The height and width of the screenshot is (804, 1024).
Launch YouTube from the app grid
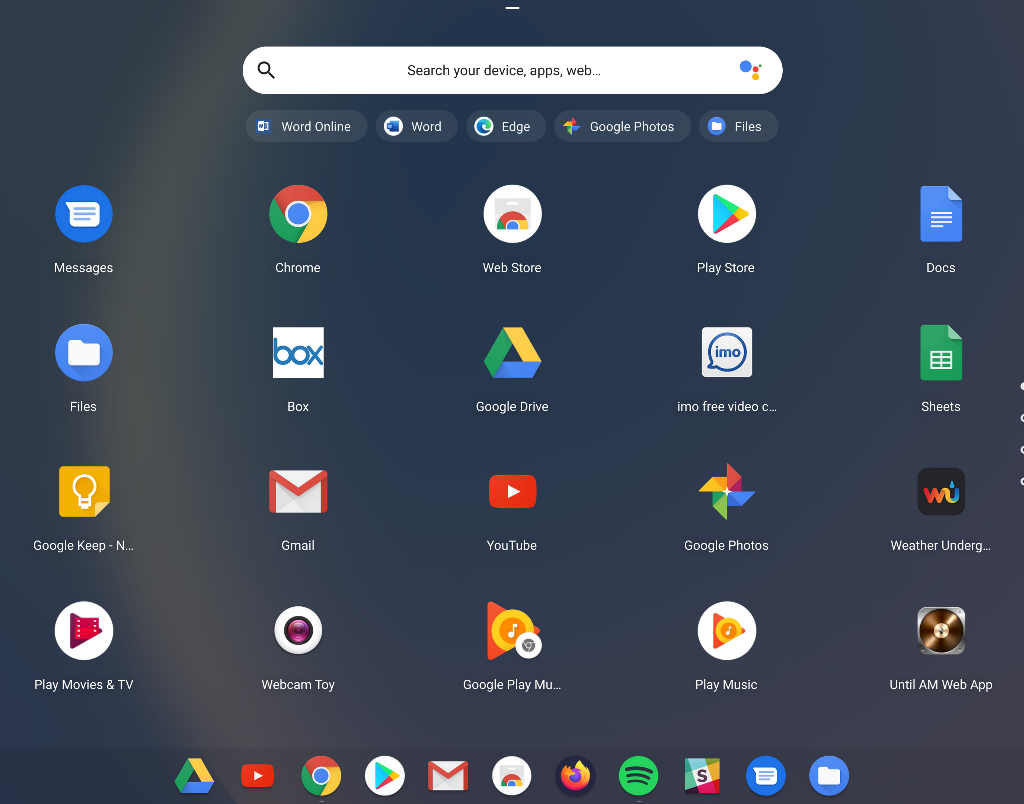(x=512, y=492)
